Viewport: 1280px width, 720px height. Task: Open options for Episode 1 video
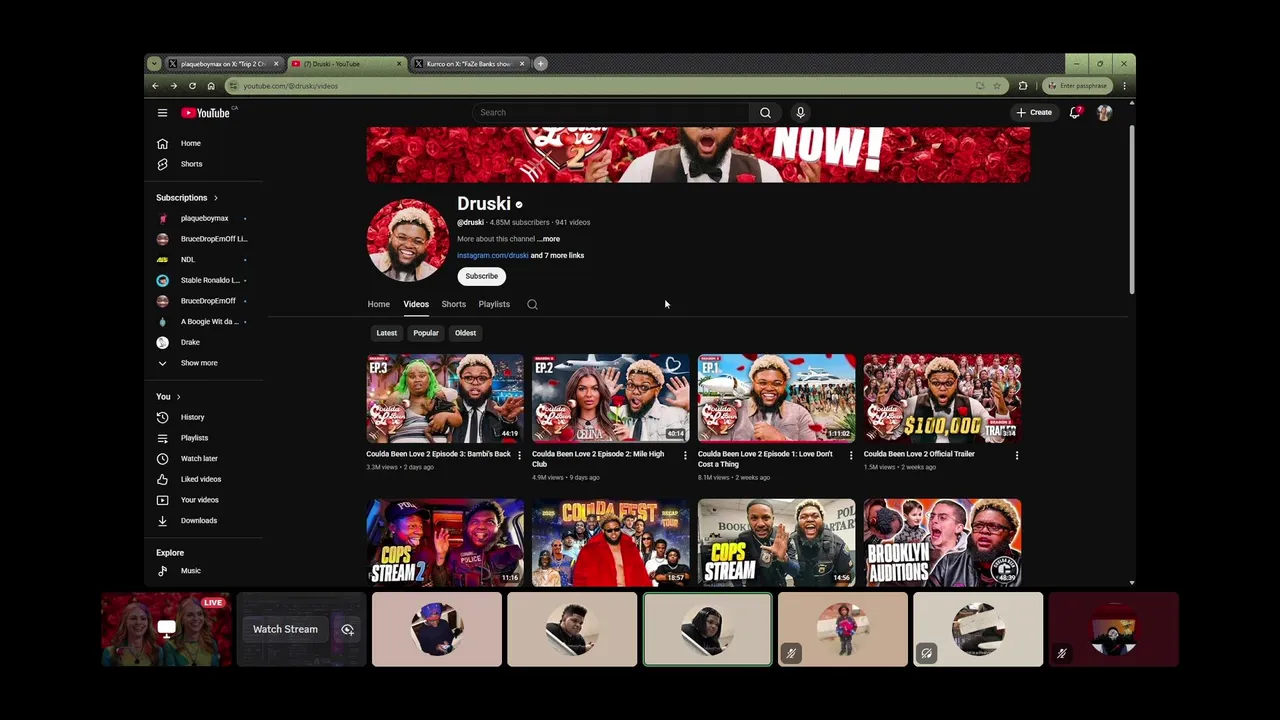pos(851,455)
